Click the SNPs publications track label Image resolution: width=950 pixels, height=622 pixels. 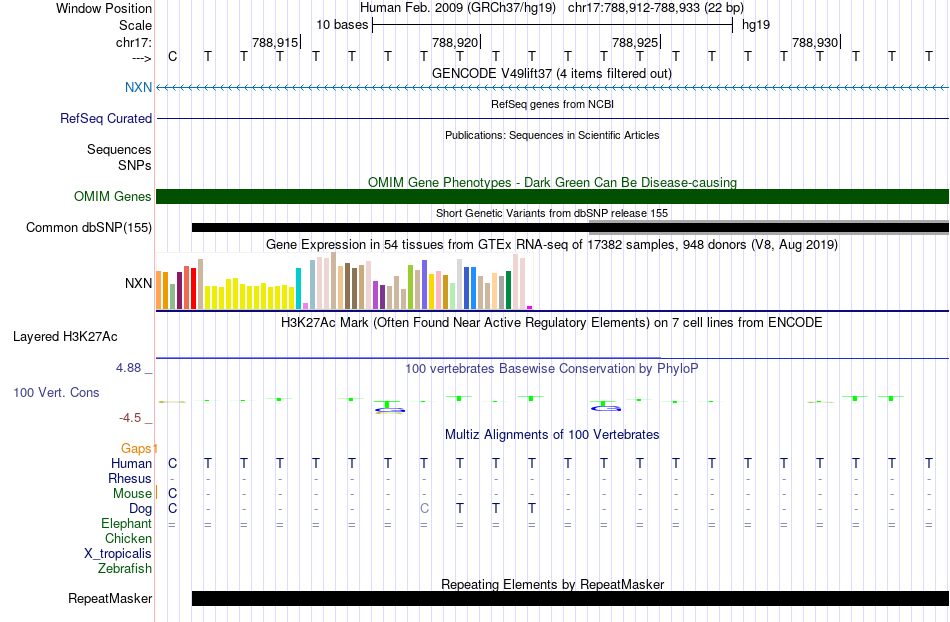135,165
